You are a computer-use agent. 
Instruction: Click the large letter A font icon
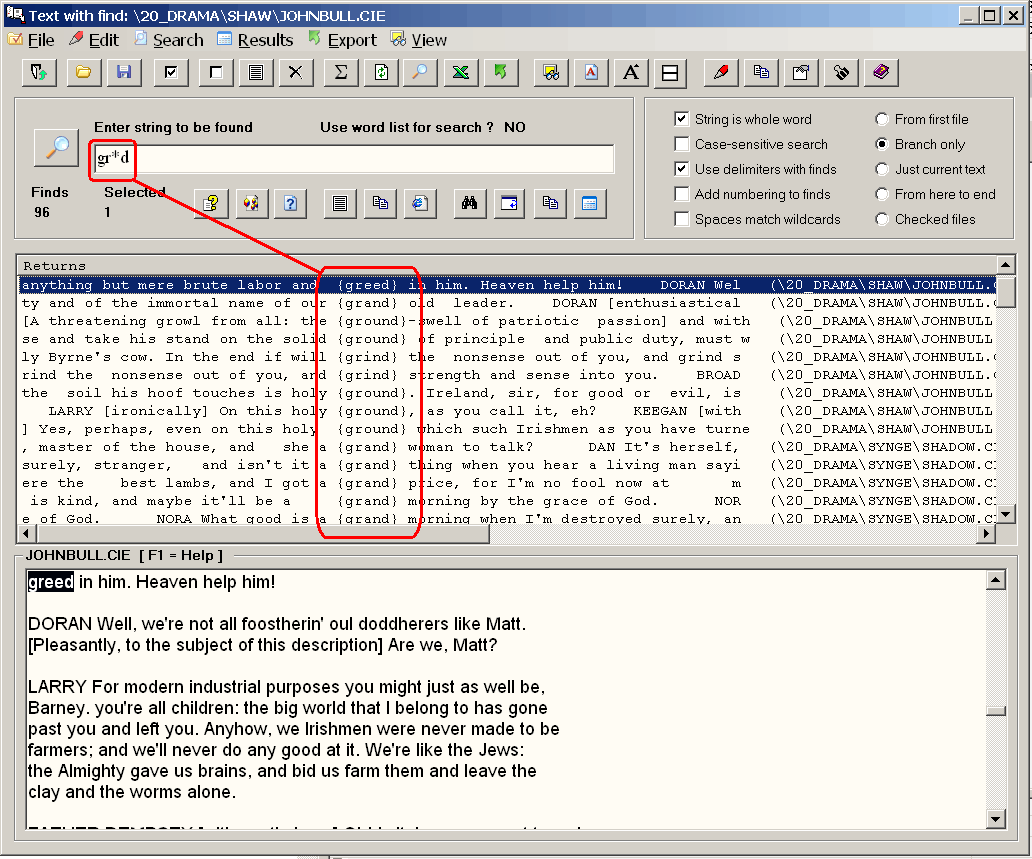click(631, 72)
